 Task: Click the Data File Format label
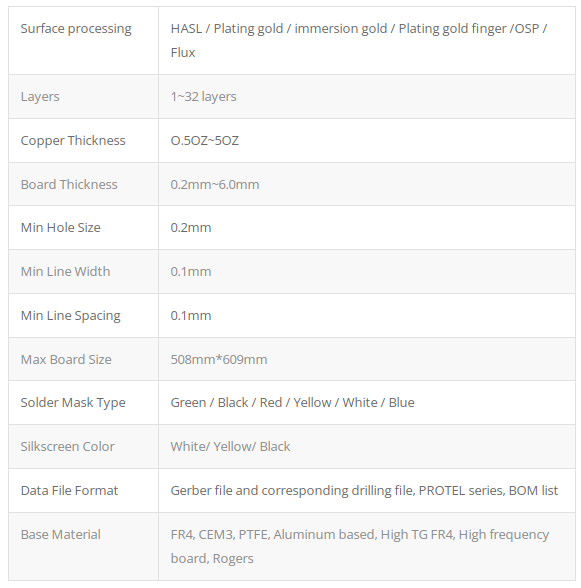69,490
